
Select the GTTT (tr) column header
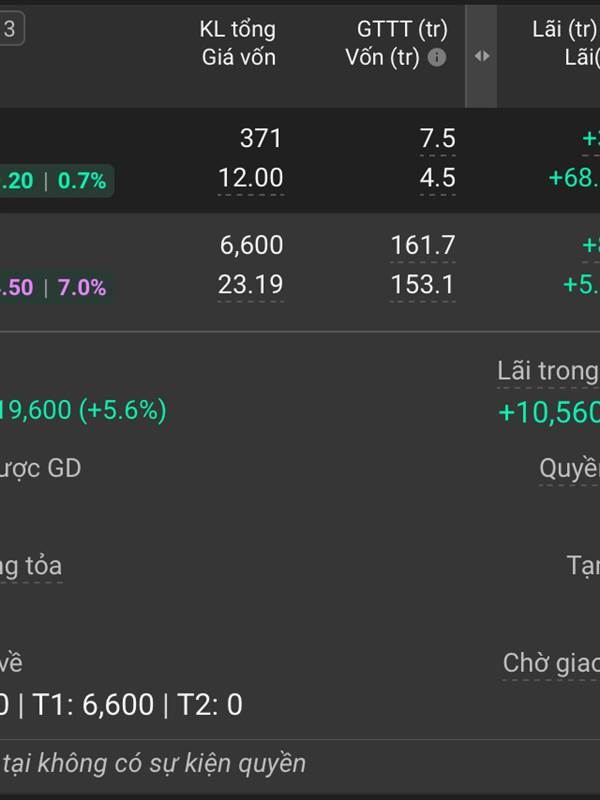402,29
